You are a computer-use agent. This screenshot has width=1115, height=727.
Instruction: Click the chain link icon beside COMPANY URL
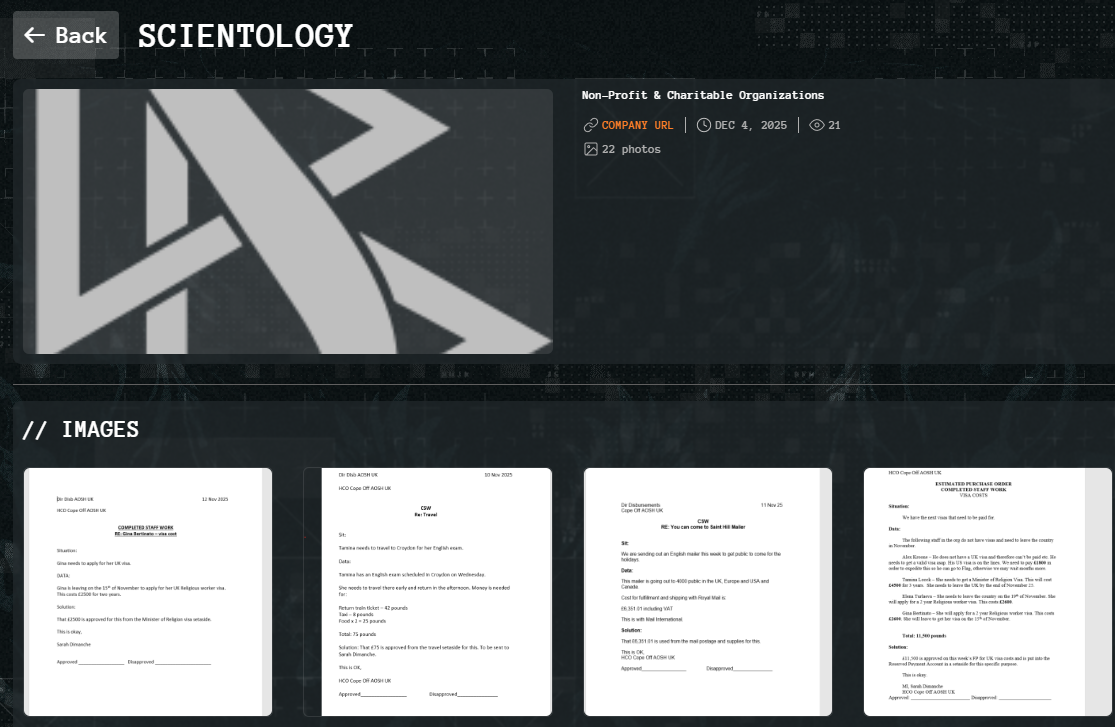(x=590, y=125)
